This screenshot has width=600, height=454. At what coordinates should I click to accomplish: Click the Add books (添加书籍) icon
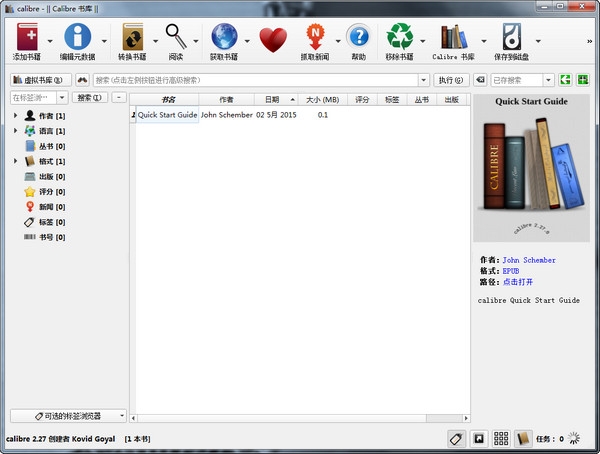coord(28,38)
